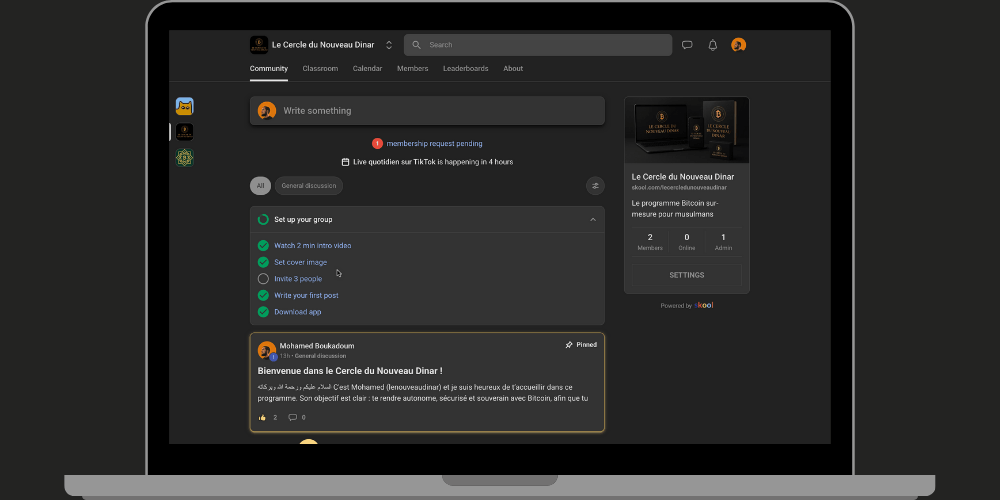Click the 2 Members stat
This screenshot has width=1000, height=500.
click(x=650, y=242)
